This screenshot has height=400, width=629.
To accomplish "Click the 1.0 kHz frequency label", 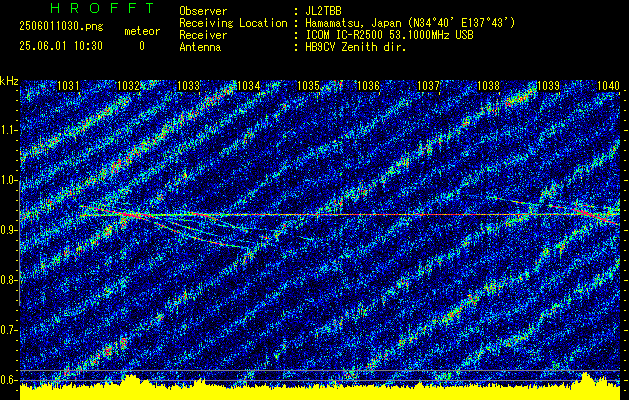I will coord(8,180).
